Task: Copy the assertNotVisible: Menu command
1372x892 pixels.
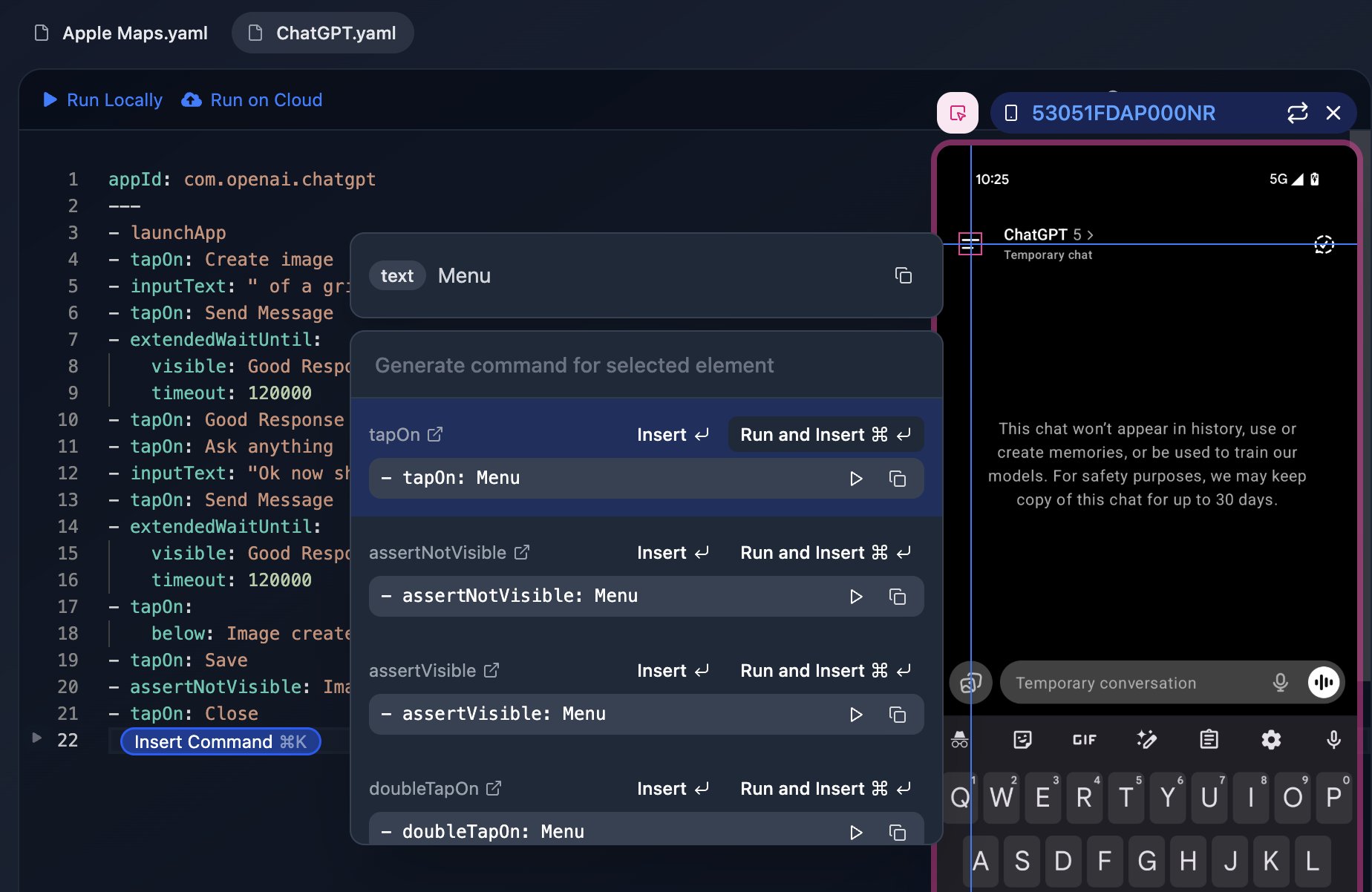Action: click(897, 597)
